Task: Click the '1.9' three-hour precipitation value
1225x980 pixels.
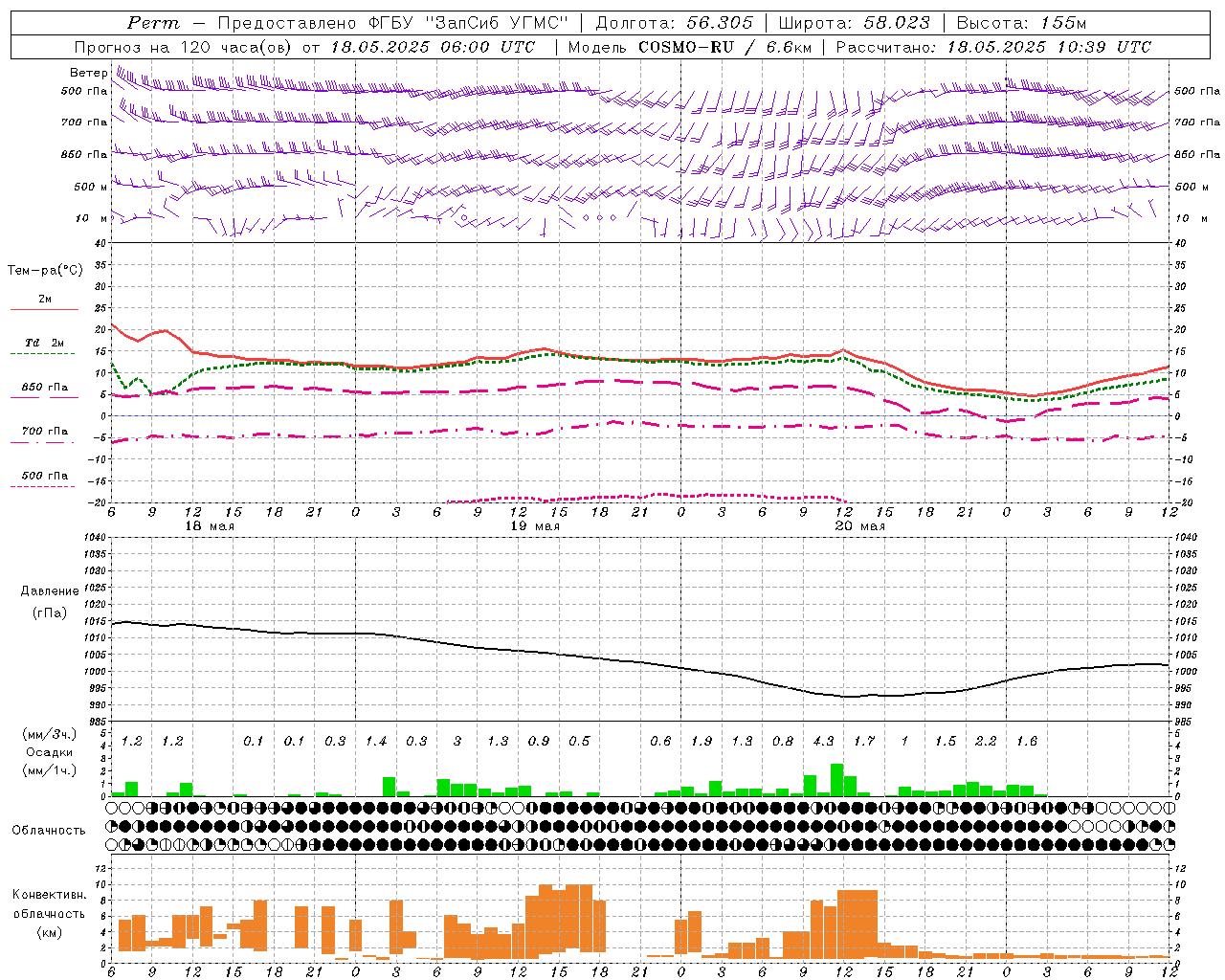Action: (702, 742)
